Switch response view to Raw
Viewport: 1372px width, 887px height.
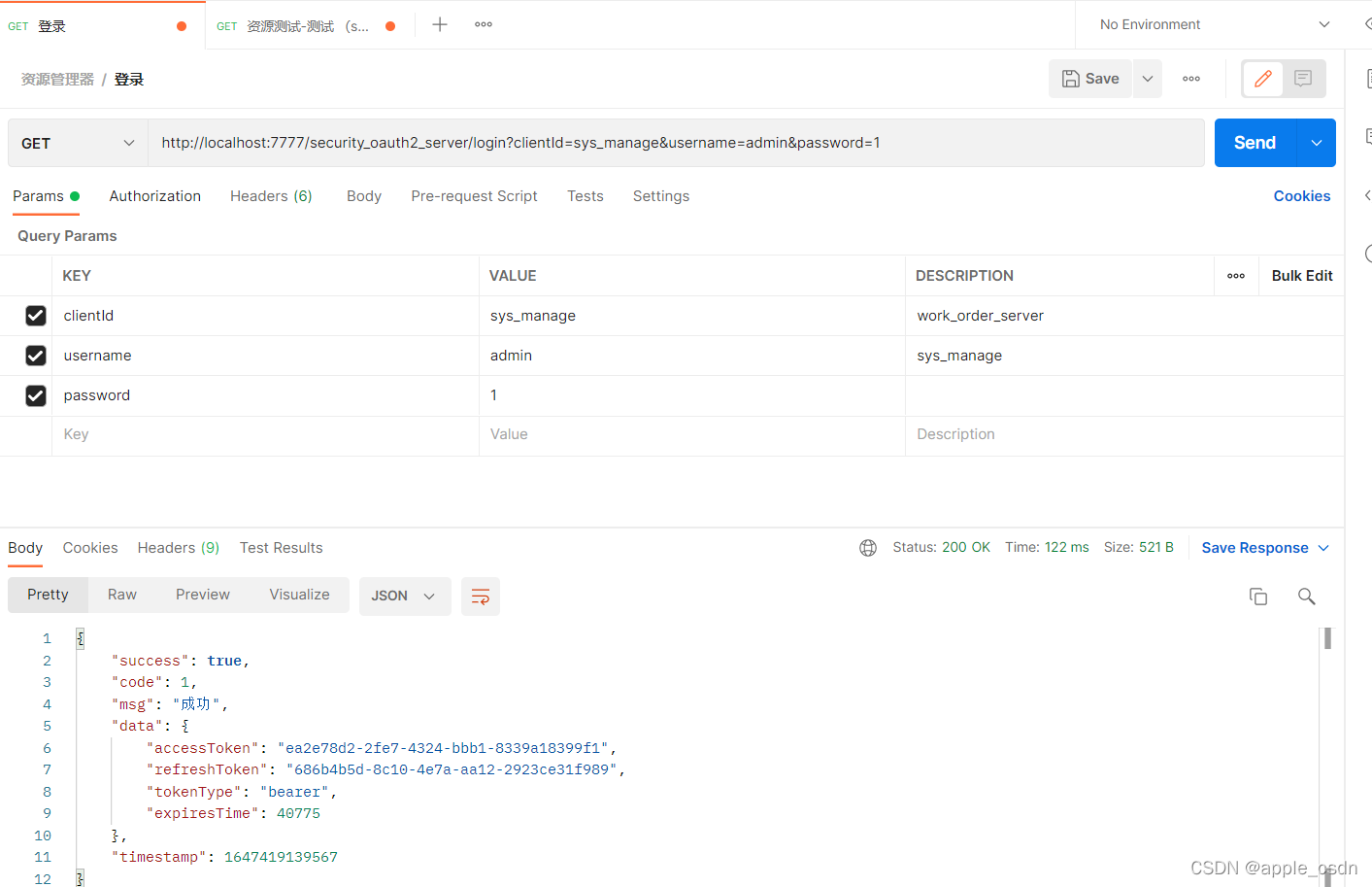[x=122, y=595]
